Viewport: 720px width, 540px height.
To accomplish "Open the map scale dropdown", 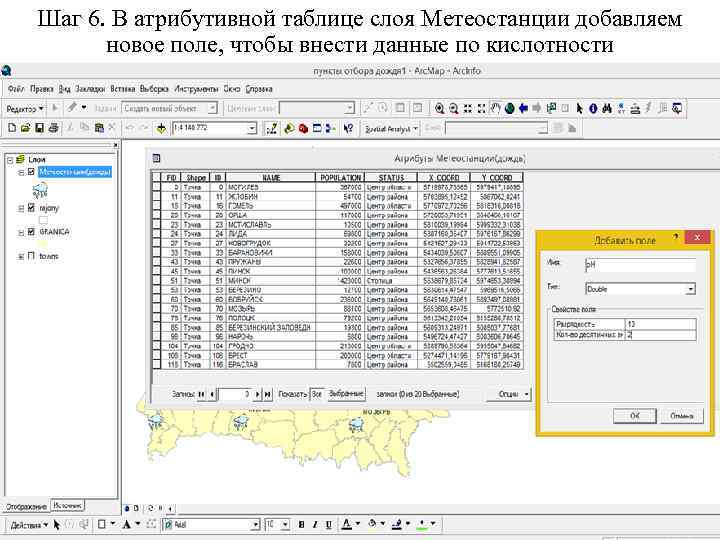I will point(252,128).
